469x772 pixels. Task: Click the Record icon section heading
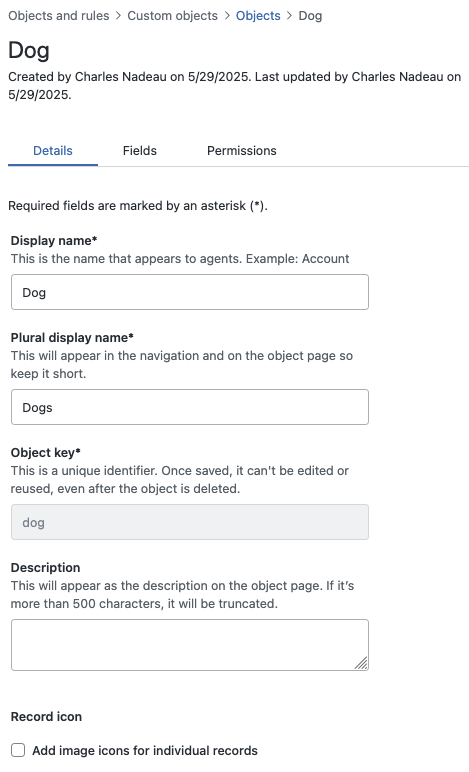pos(46,716)
